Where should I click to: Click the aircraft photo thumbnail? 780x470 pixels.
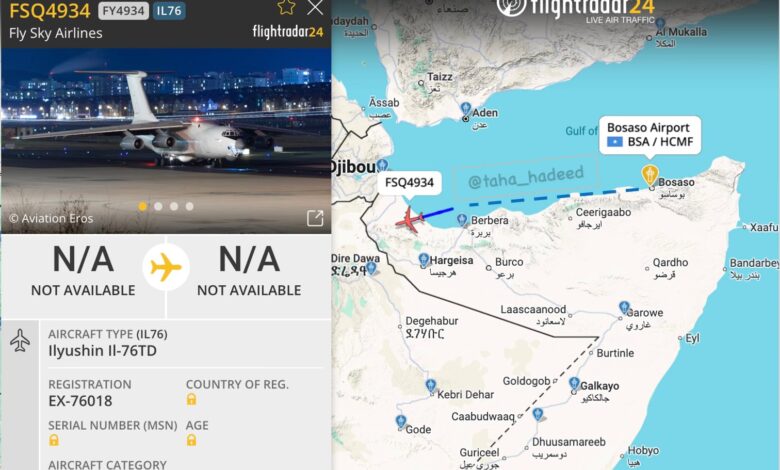(x=166, y=141)
